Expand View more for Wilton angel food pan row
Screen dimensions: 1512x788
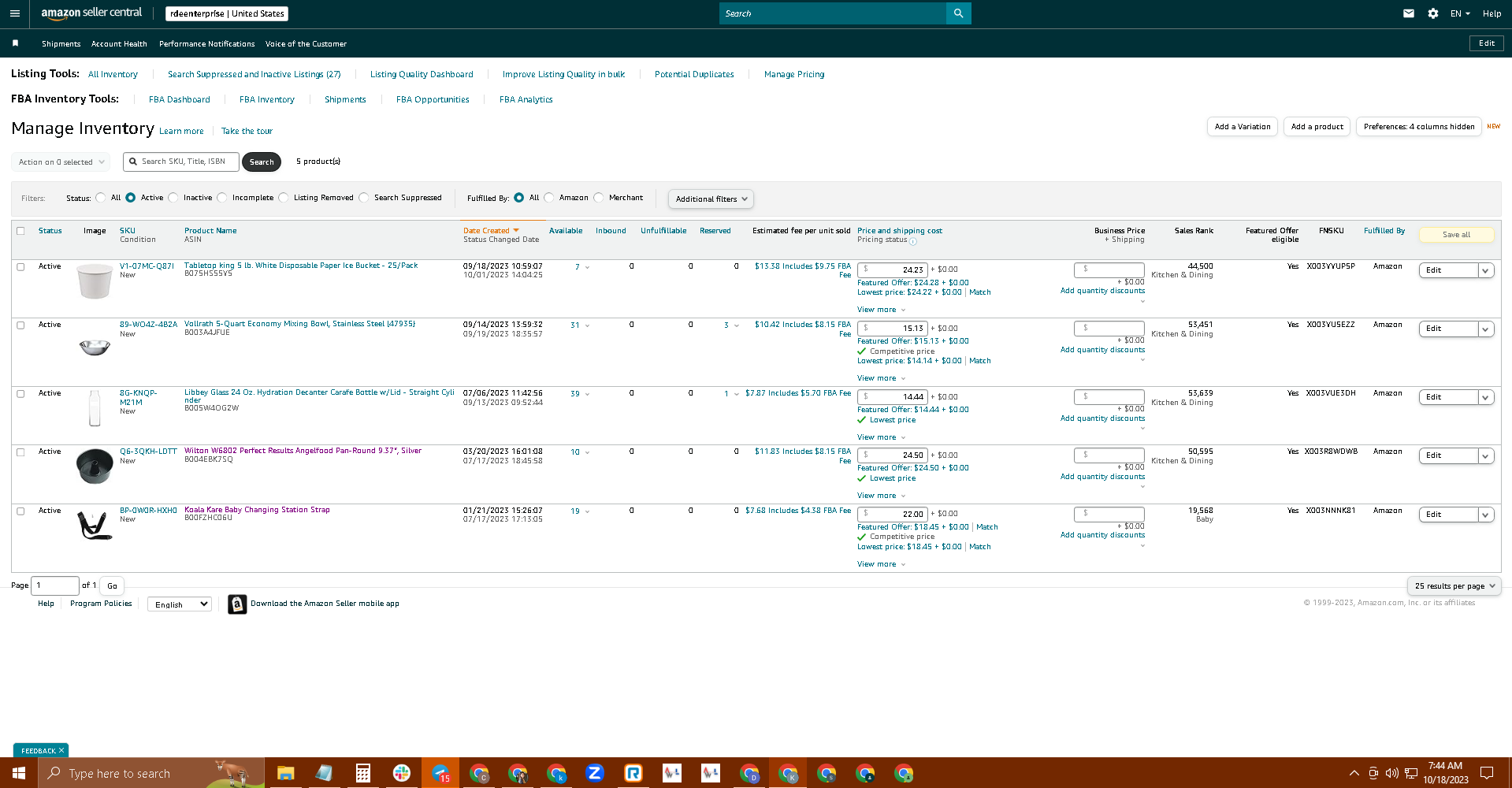(x=881, y=496)
